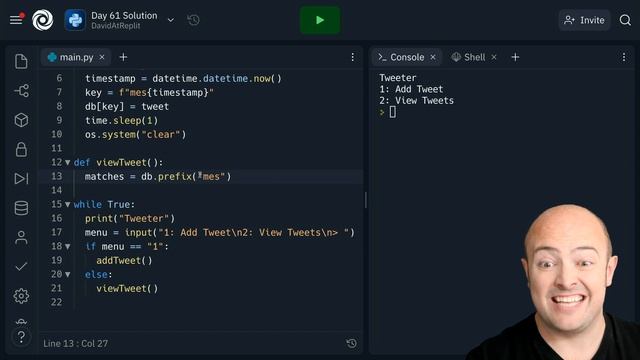Collapse the else block fold arrow
The width and height of the screenshot is (640, 360).
coord(68,275)
